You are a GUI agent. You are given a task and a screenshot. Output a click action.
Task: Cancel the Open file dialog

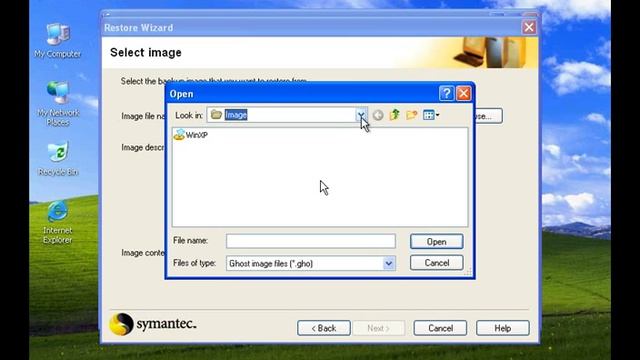coord(436,262)
